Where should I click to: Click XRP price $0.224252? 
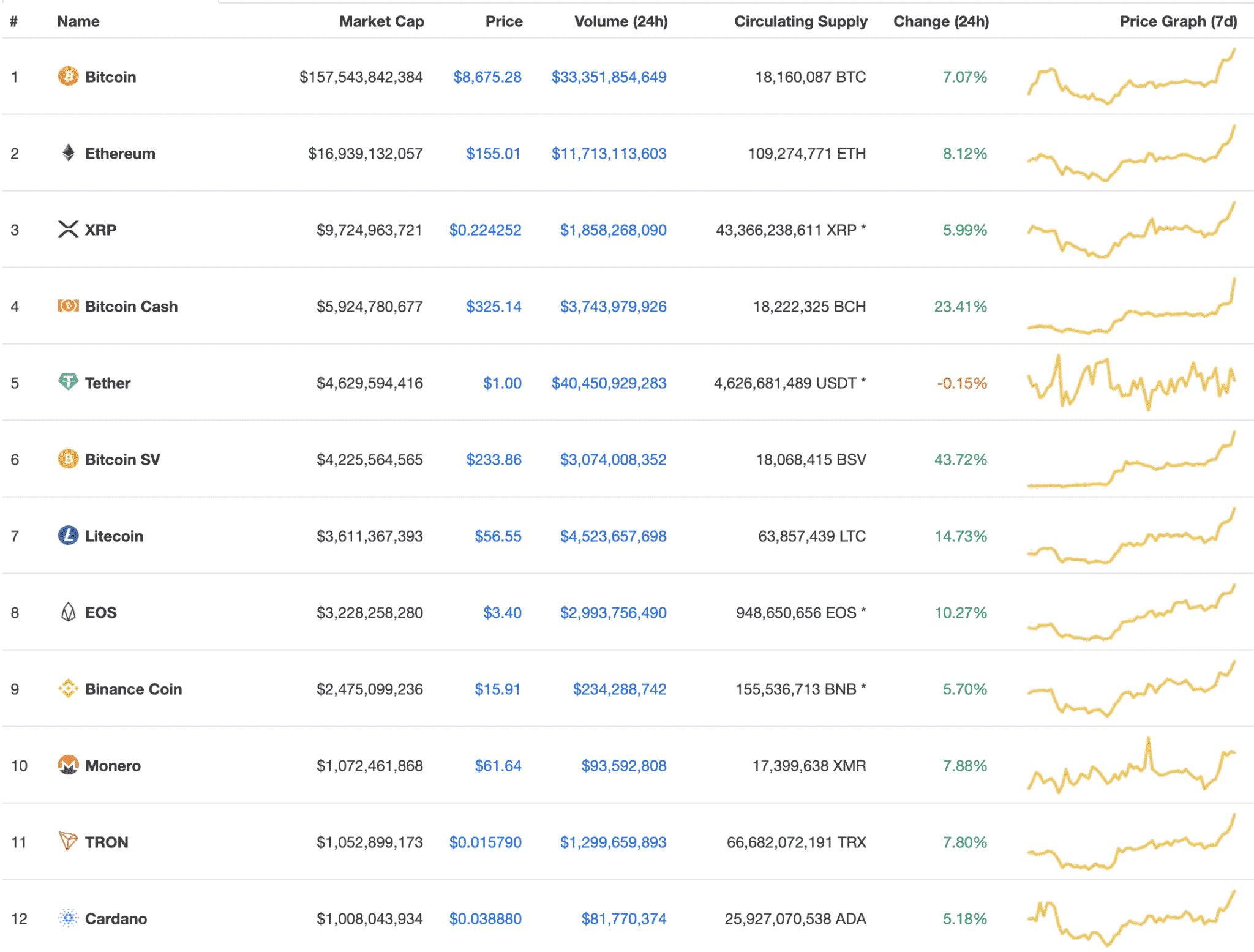click(485, 230)
